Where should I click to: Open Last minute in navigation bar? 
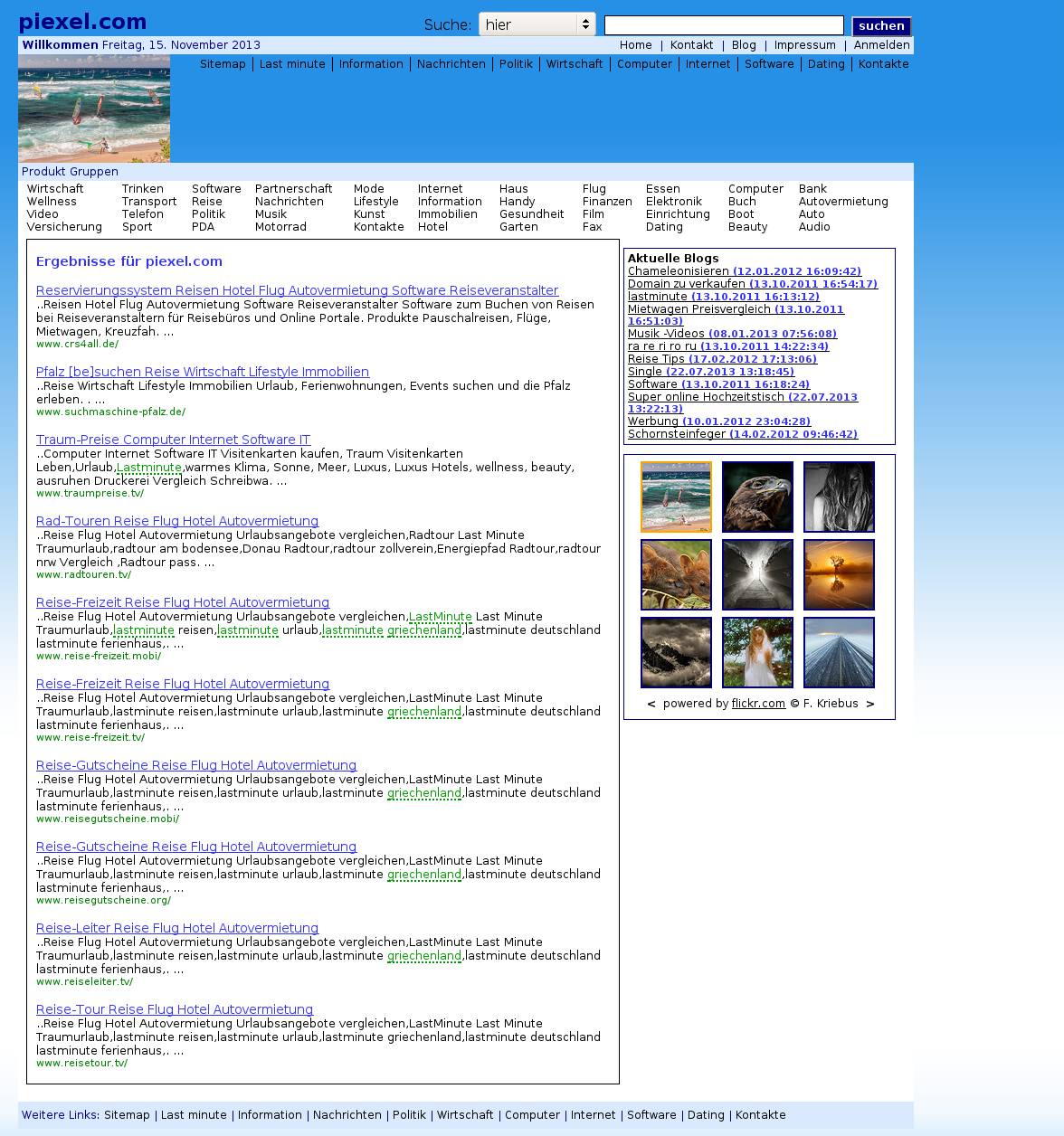[292, 64]
